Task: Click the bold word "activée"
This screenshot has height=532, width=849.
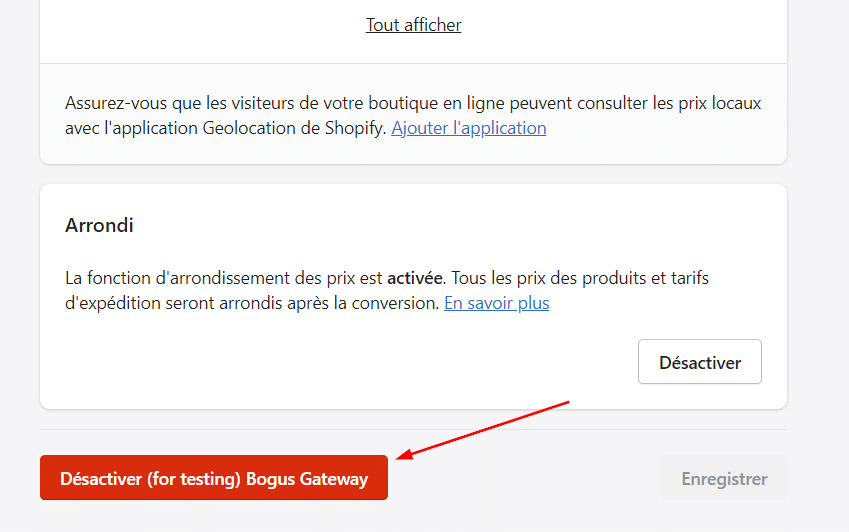Action: pos(414,277)
